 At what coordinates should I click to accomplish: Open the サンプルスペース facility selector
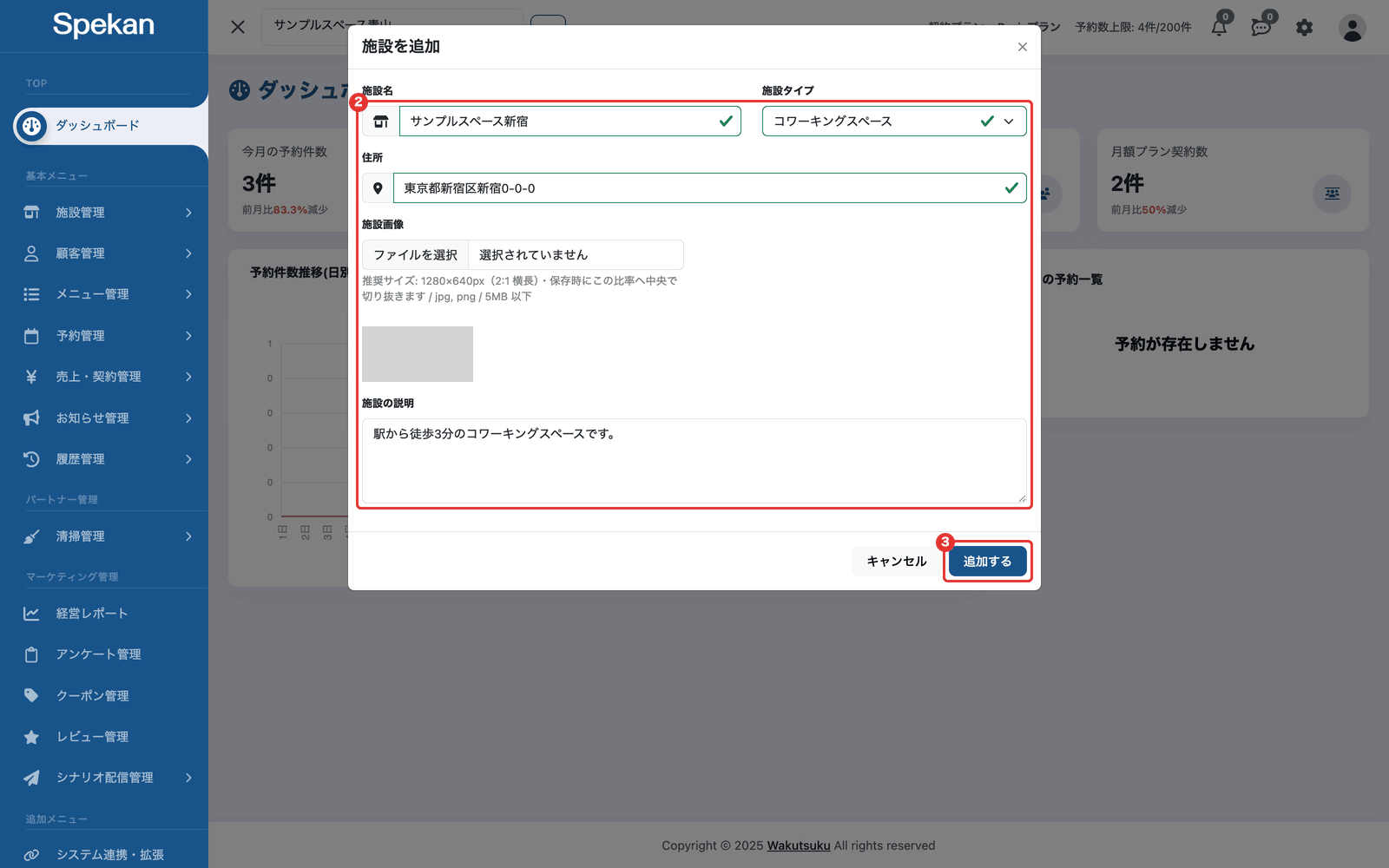[x=393, y=25]
